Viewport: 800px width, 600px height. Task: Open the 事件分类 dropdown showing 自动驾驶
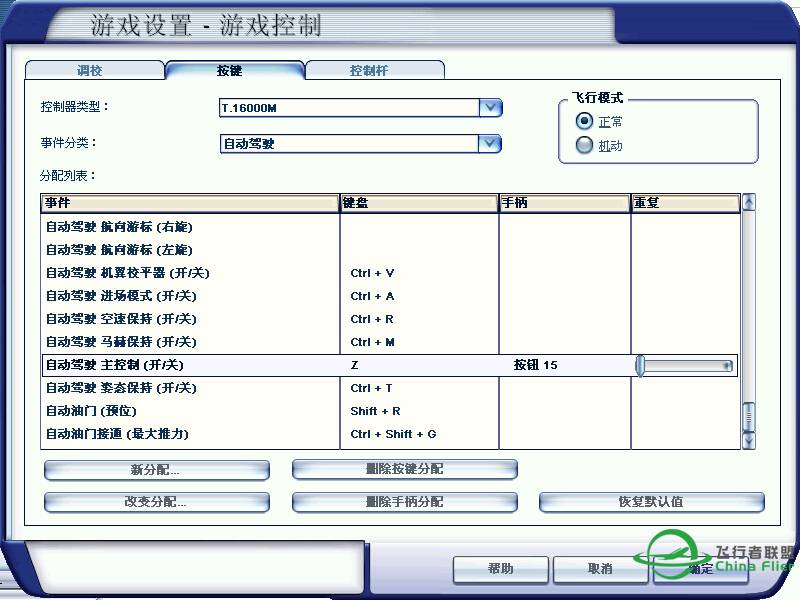[x=355, y=143]
